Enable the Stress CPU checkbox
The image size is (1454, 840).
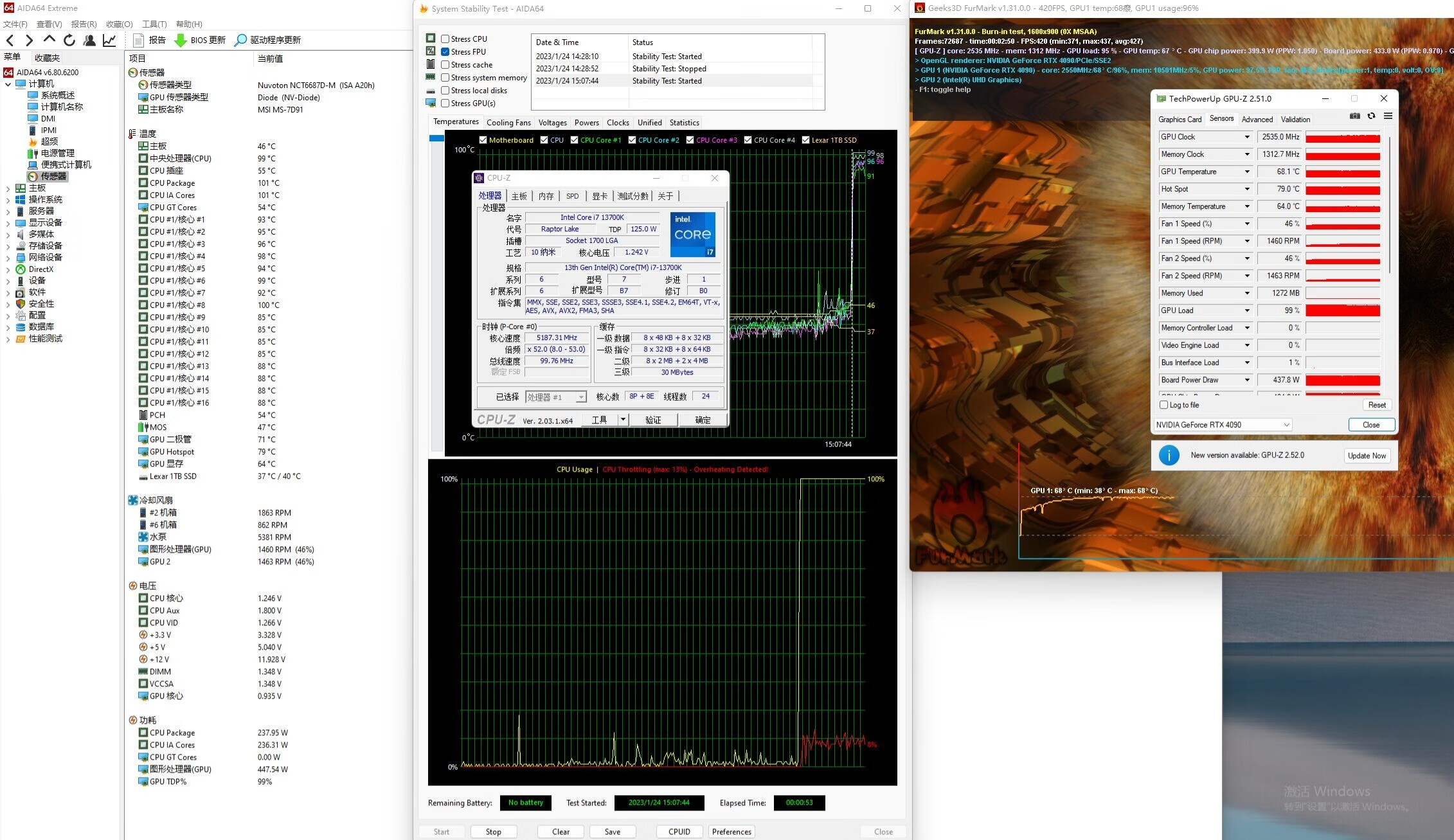[445, 39]
